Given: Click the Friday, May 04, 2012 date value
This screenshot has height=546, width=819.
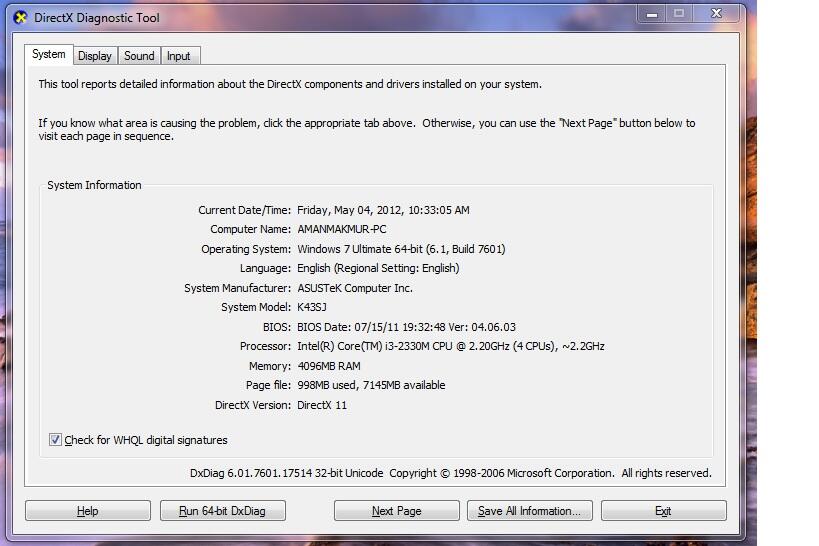Looking at the screenshot, I should [383, 210].
